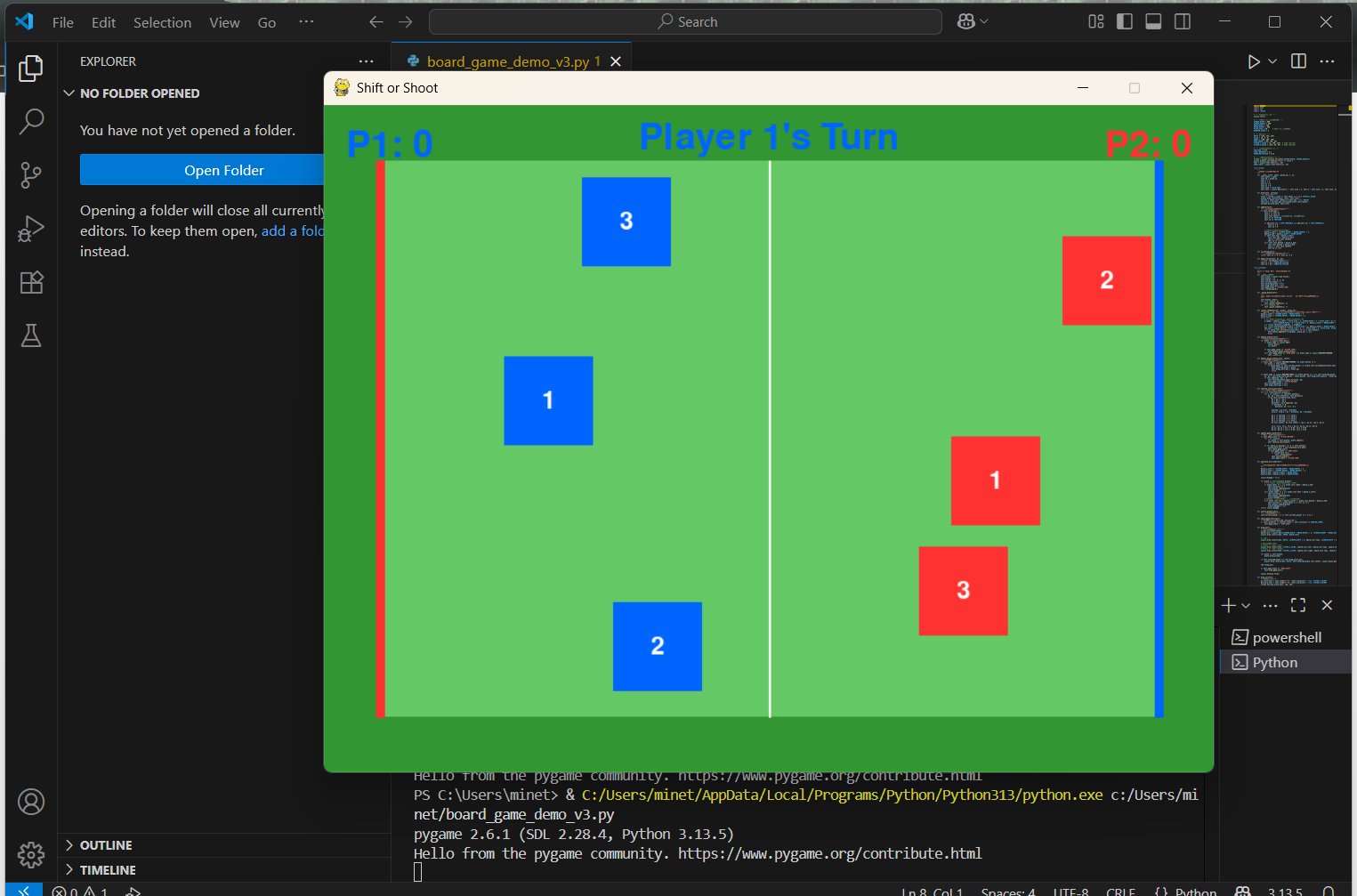This screenshot has height=896, width=1357.
Task: Minimize the Shift or Shoot window
Action: coord(1083,87)
